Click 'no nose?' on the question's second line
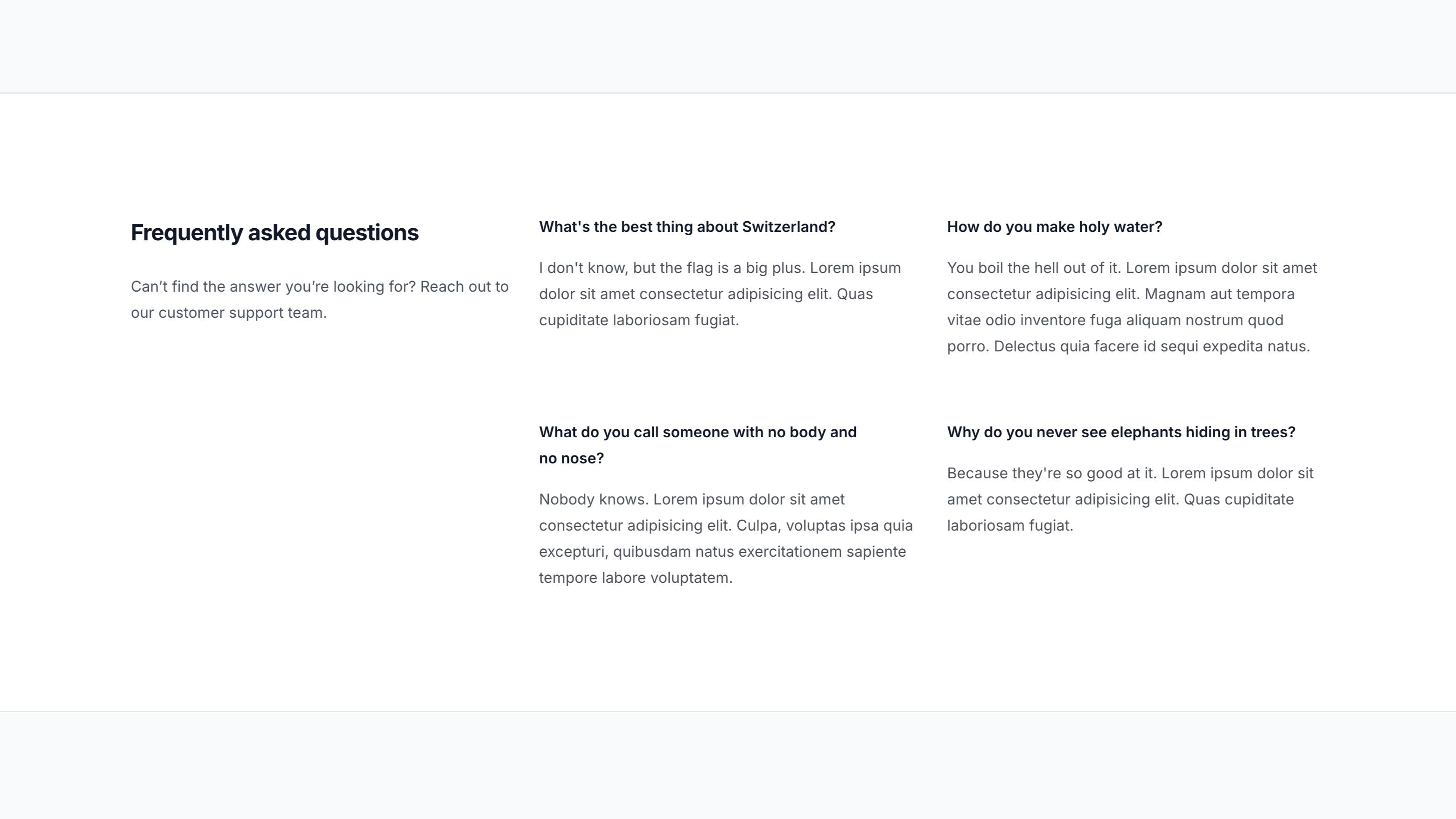The width and height of the screenshot is (1456, 819). click(x=572, y=458)
